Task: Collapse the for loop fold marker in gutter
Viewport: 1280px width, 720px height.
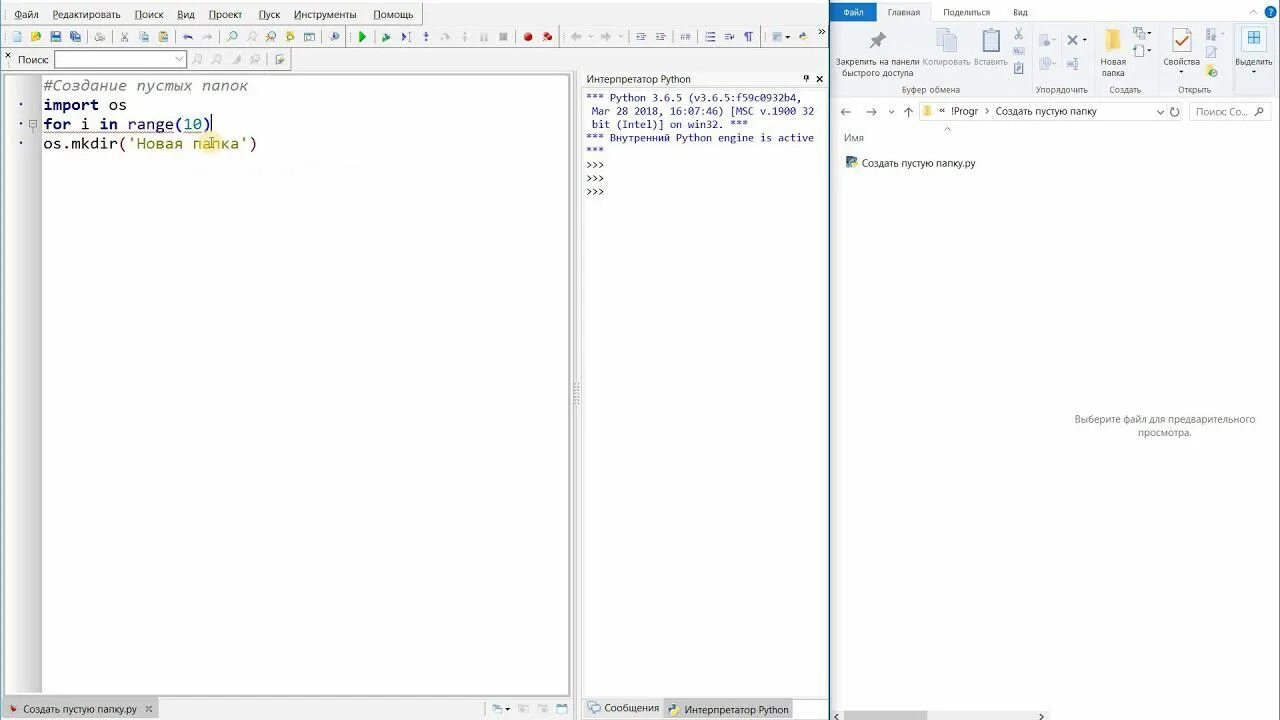Action: tap(33, 124)
